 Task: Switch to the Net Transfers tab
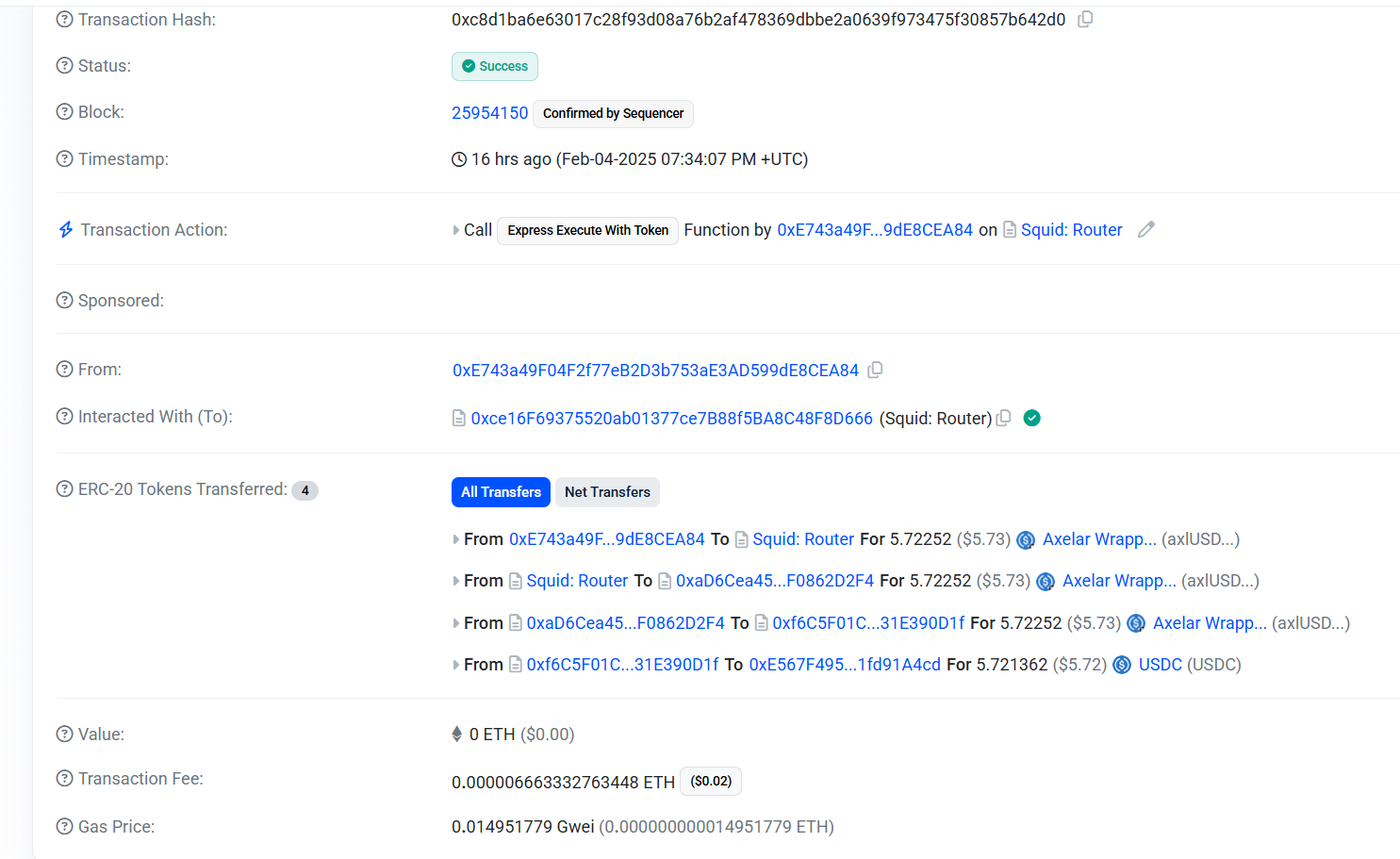point(607,492)
